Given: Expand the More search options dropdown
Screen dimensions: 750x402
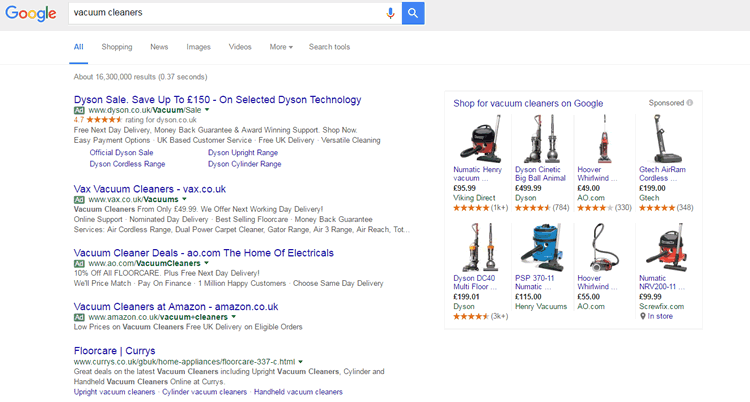Looking at the screenshot, I should click(x=281, y=47).
